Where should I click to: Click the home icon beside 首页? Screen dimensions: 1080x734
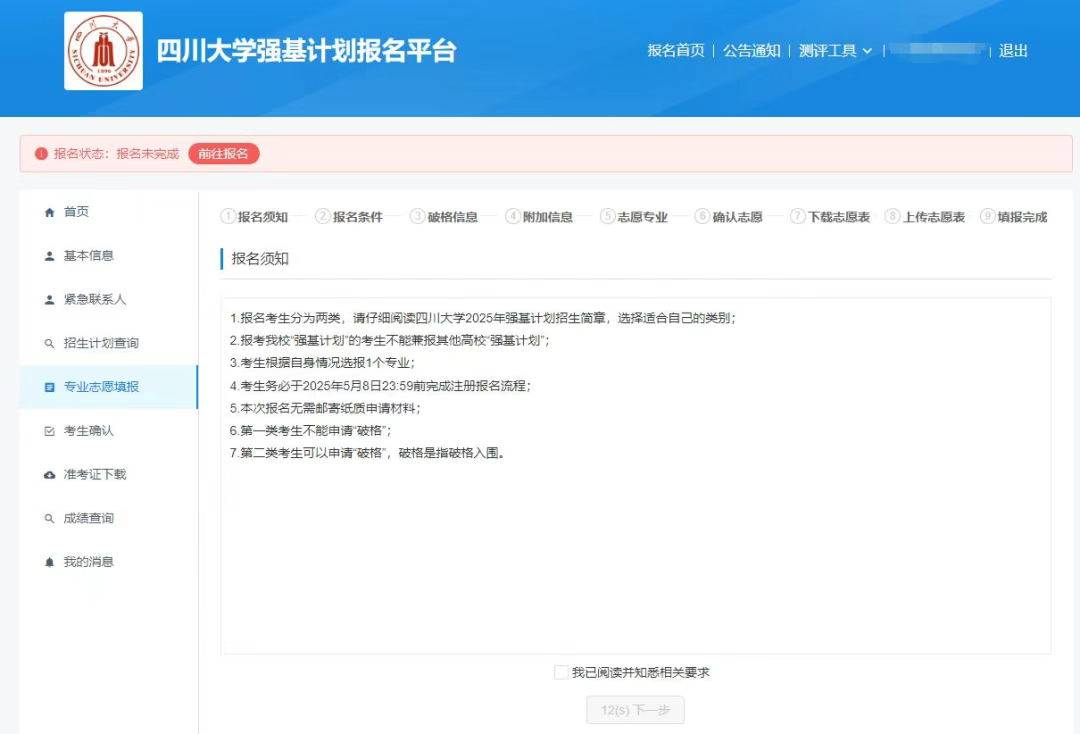[49, 212]
